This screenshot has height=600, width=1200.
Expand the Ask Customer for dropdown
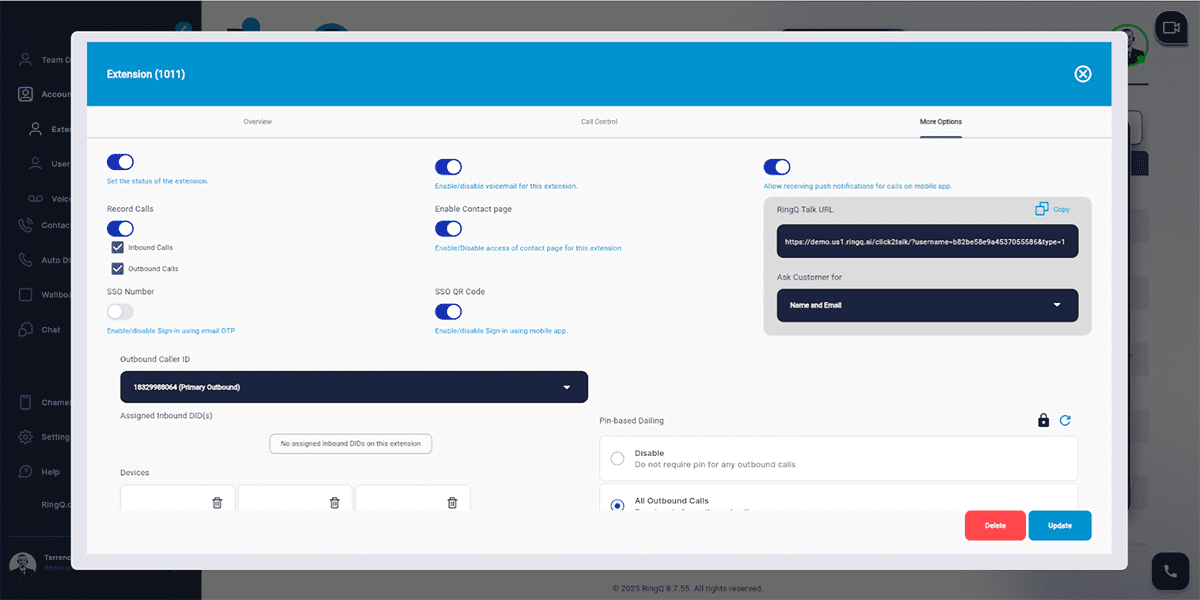(x=927, y=305)
